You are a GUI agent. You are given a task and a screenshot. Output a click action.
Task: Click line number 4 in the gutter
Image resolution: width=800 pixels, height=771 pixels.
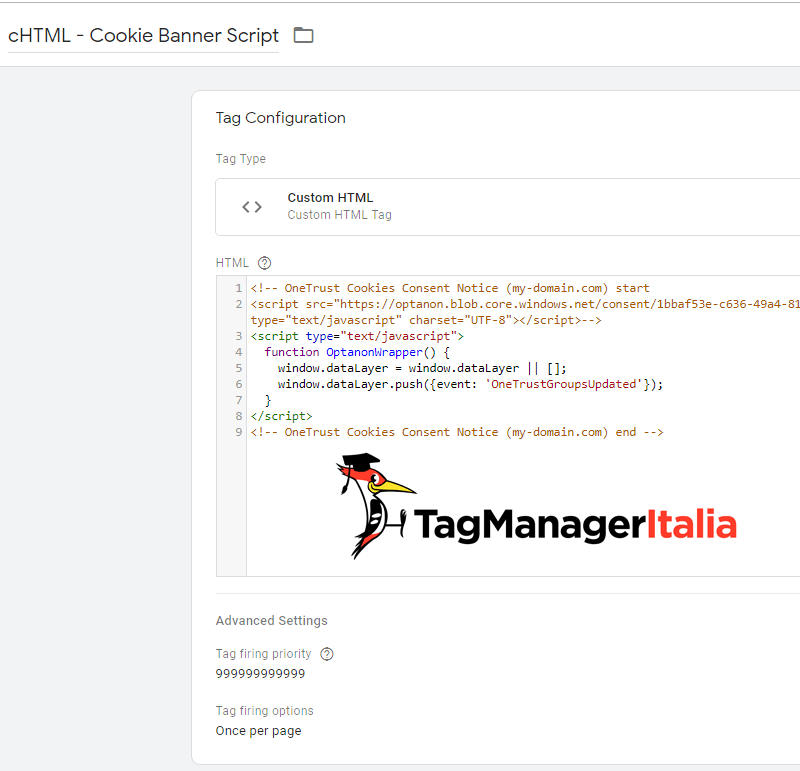coord(238,352)
